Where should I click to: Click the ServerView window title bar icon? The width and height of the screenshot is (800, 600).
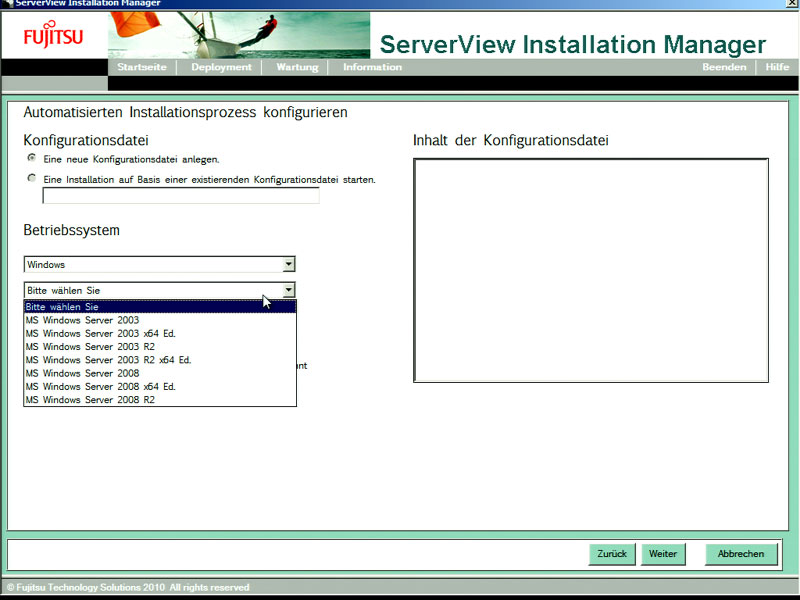tap(8, 3)
